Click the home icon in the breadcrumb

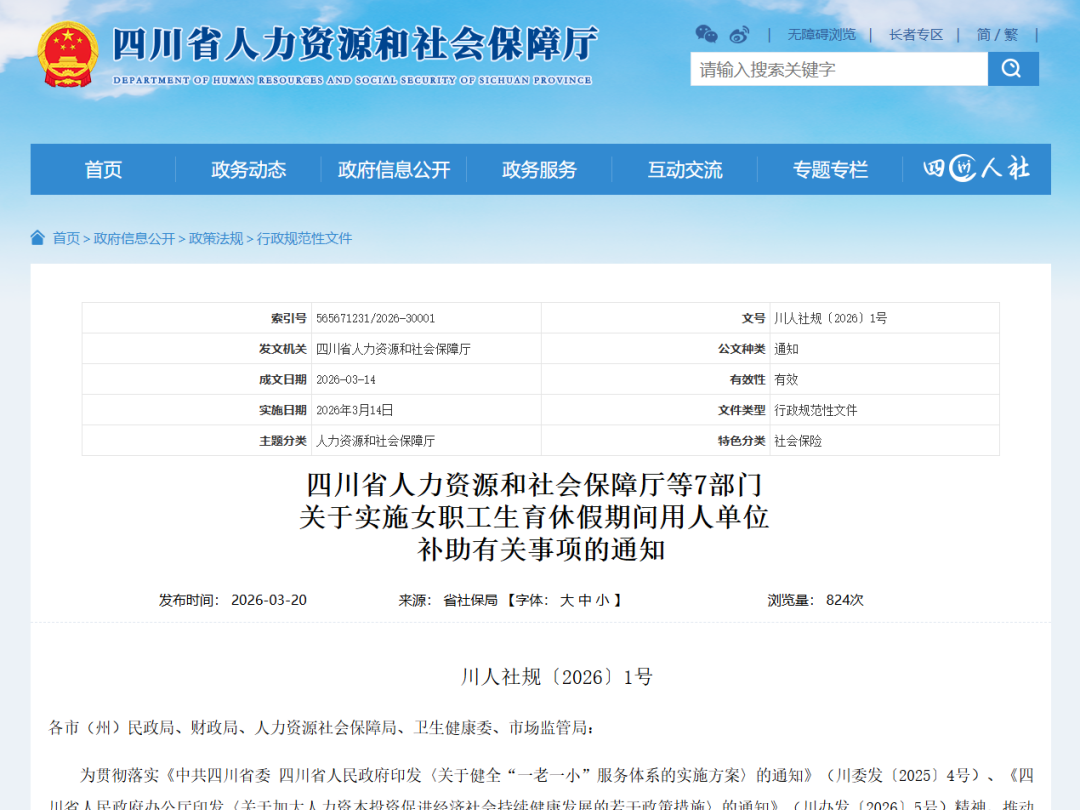[x=38, y=238]
